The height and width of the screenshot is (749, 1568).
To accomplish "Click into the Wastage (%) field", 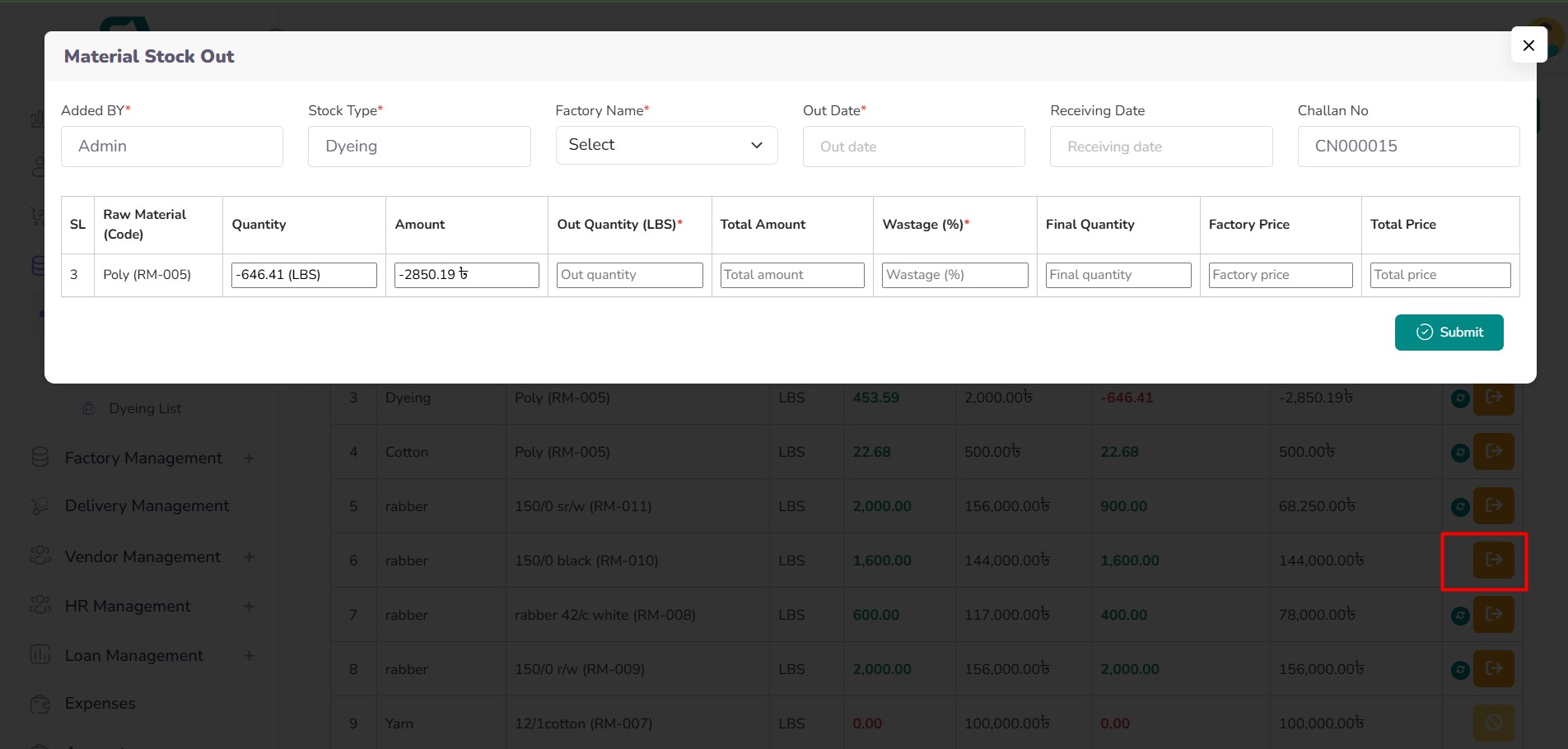I will pyautogui.click(x=954, y=275).
